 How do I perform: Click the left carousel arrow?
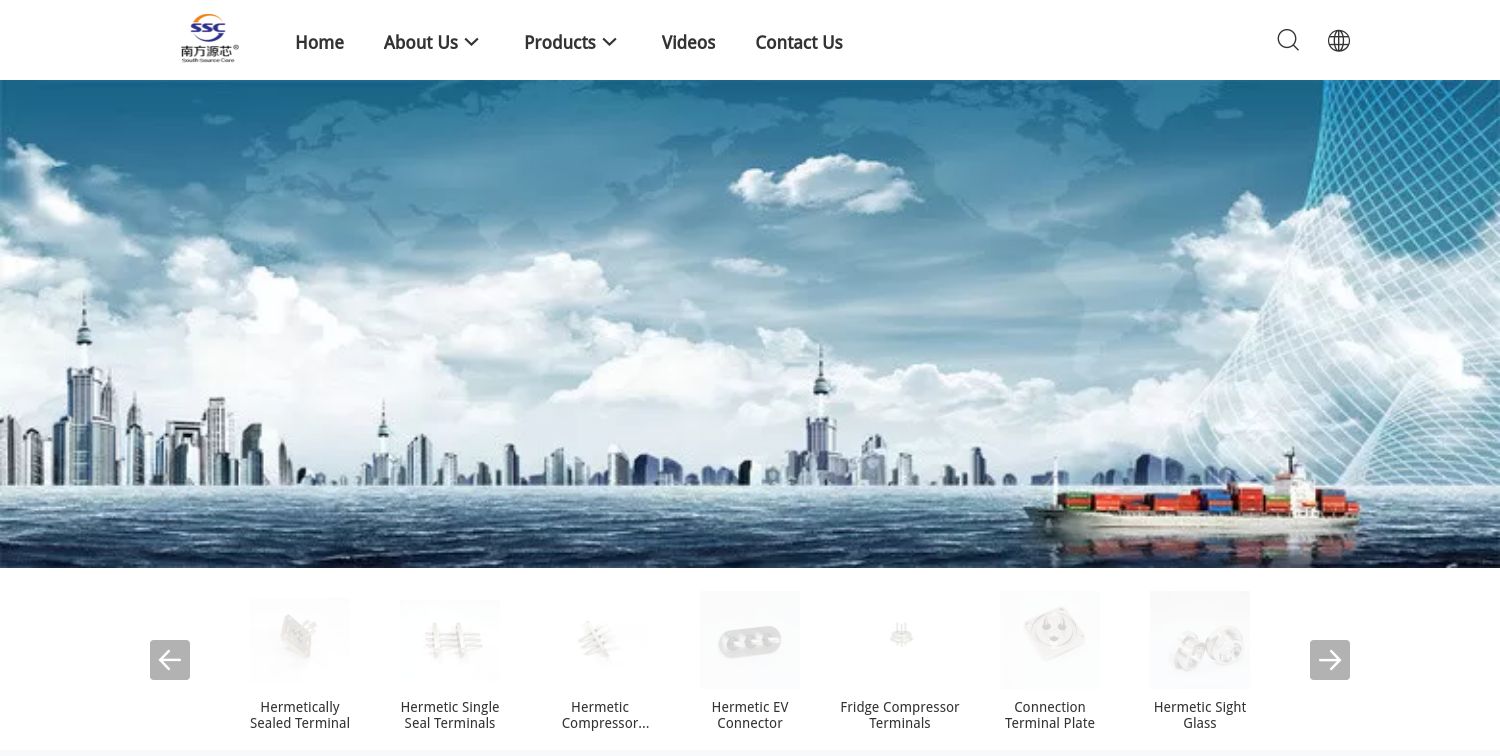pyautogui.click(x=170, y=660)
